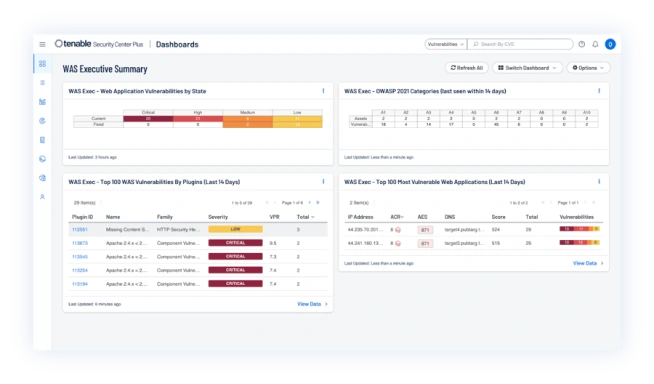This screenshot has width=654, height=384.
Task: Click the Refresh All button
Action: point(467,68)
